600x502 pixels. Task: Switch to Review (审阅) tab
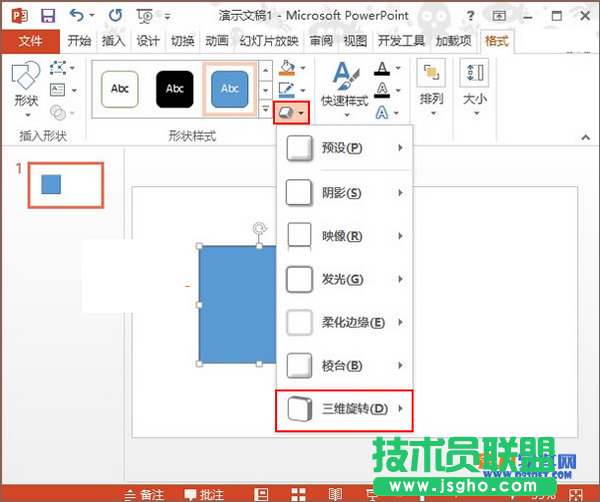(321, 41)
